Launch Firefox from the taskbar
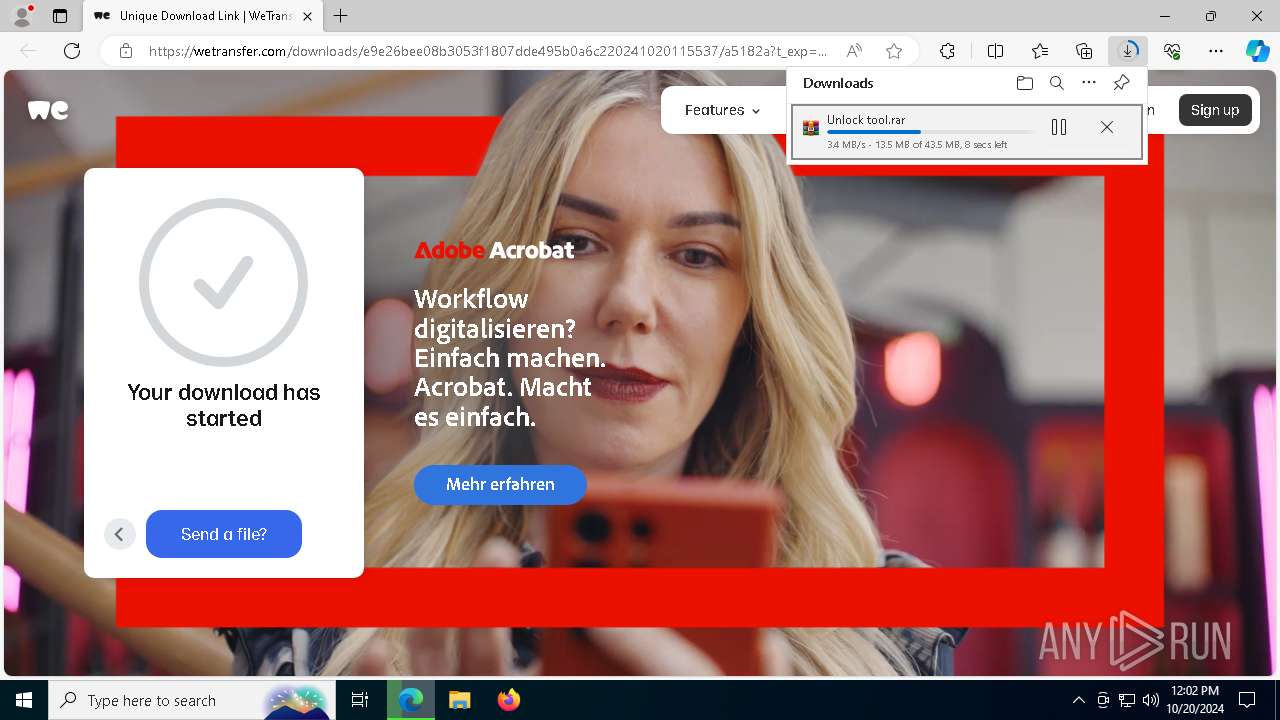 pos(508,700)
